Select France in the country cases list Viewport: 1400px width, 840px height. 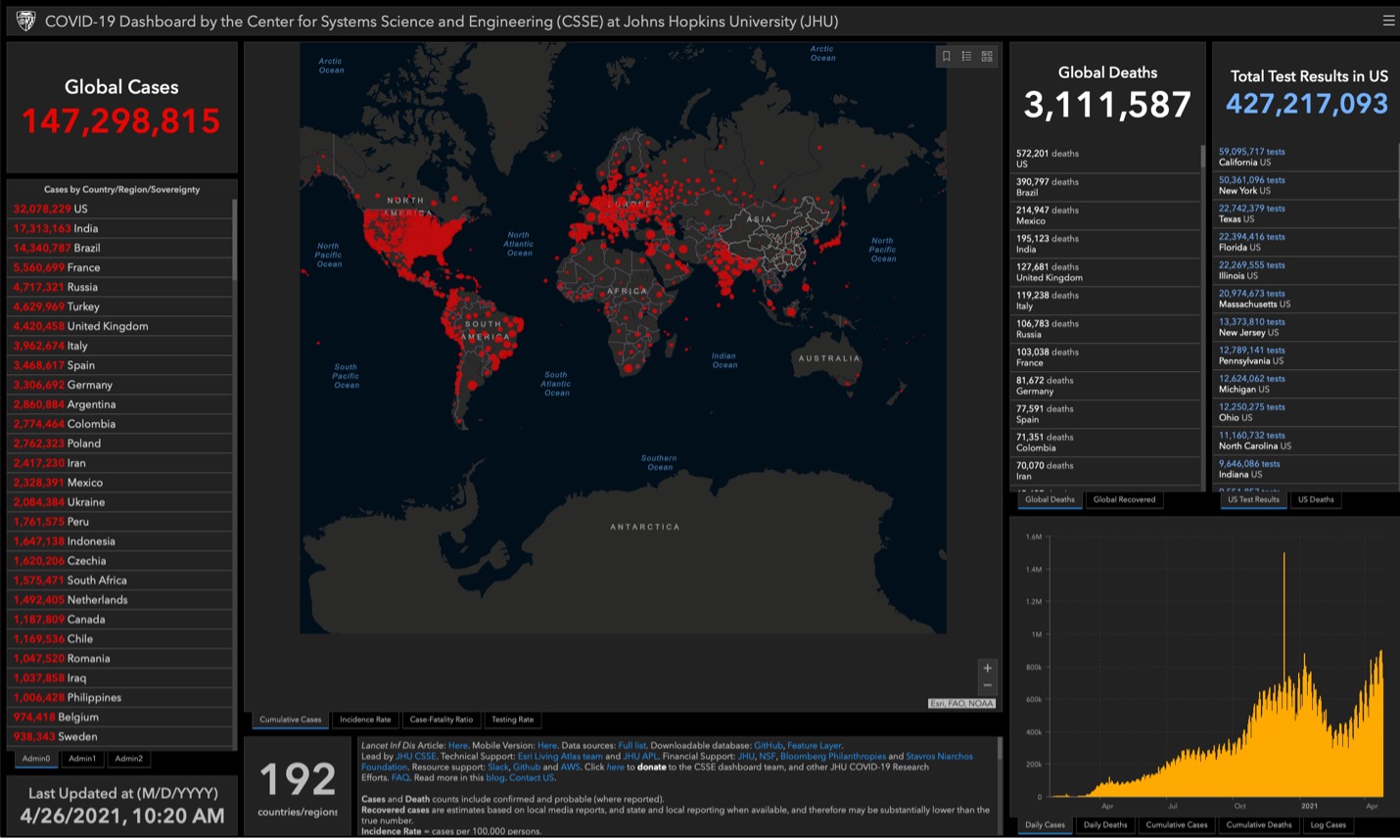[x=121, y=267]
